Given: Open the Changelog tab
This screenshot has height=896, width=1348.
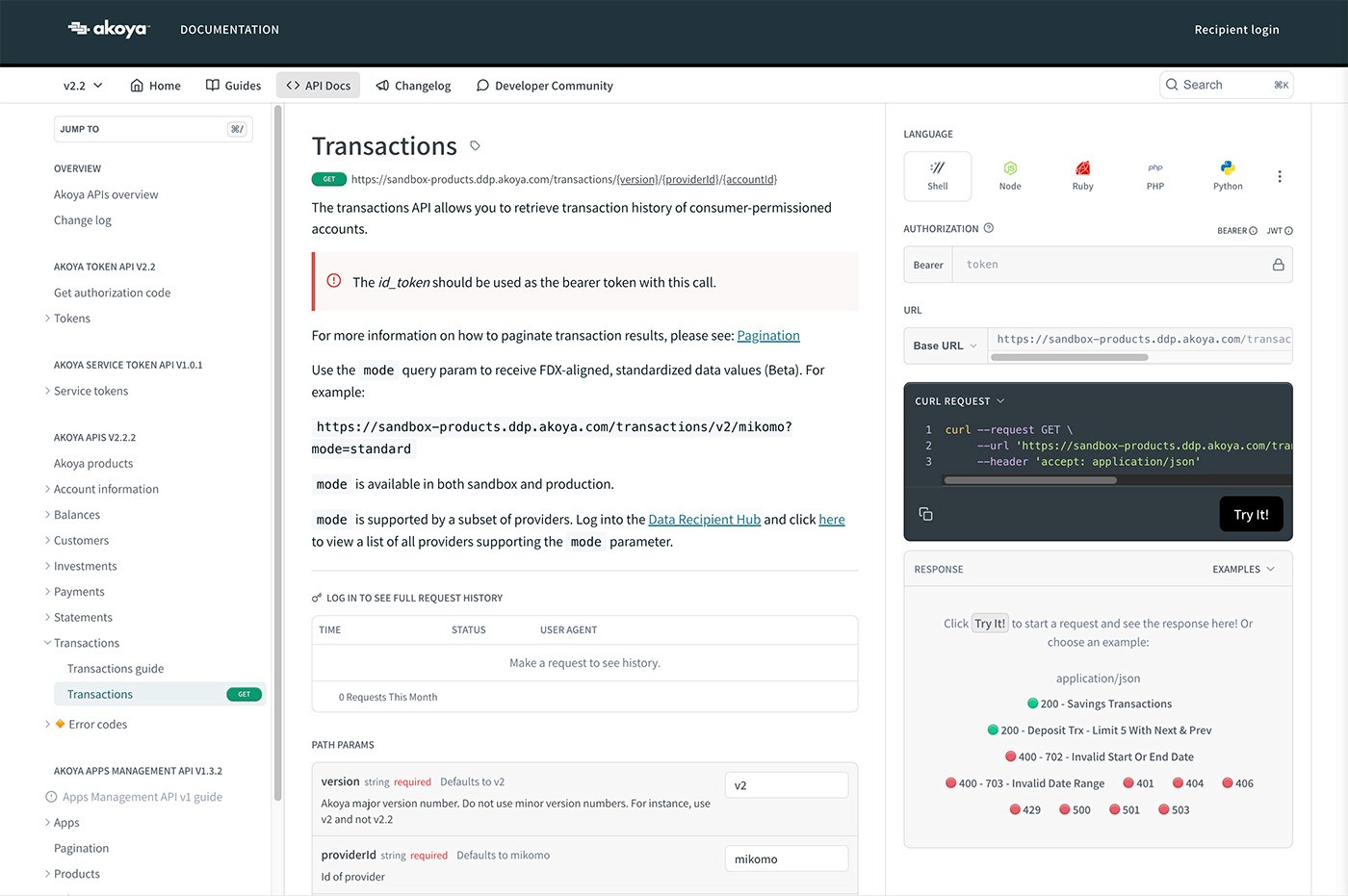Looking at the screenshot, I should [x=413, y=86].
